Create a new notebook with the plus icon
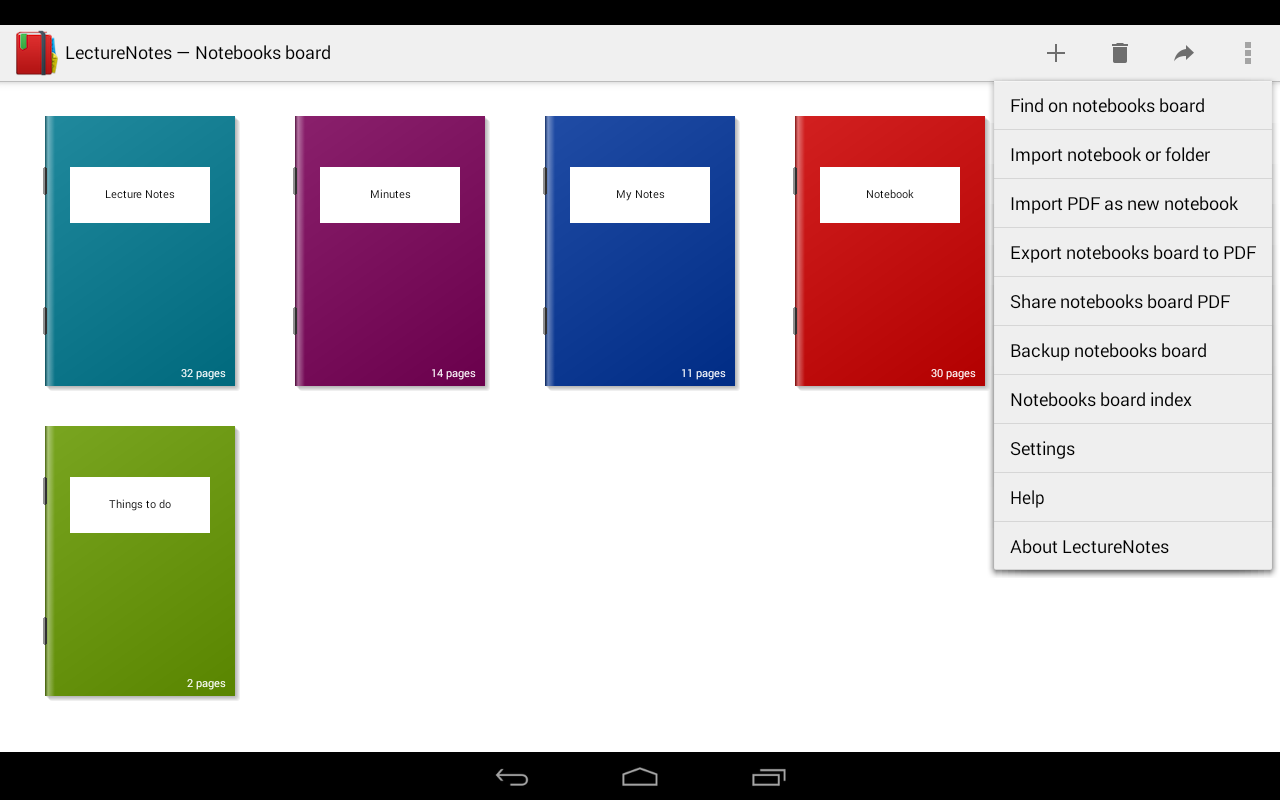 1055,52
